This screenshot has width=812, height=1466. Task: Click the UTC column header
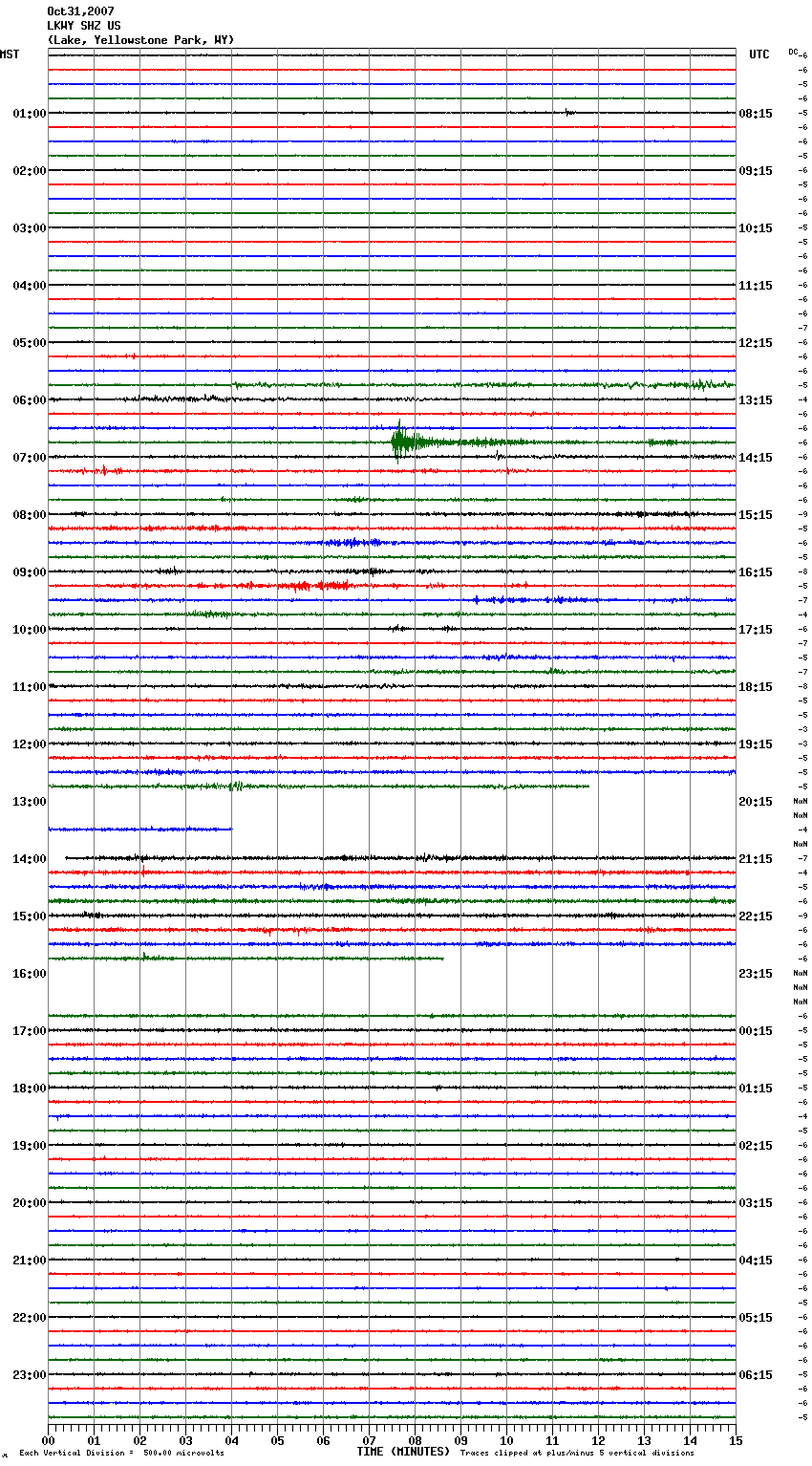(x=759, y=54)
